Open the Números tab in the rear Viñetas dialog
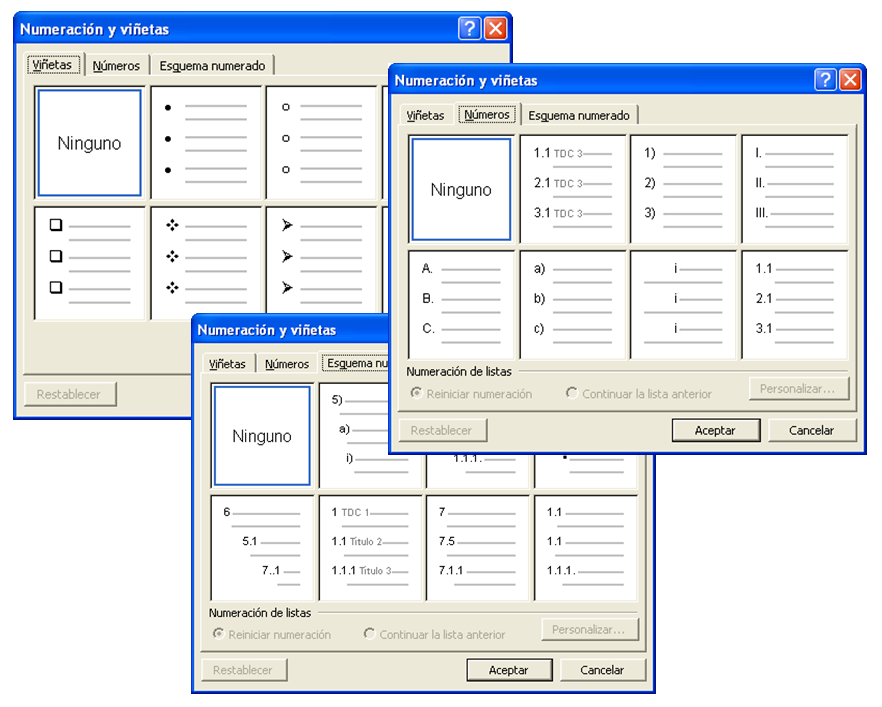Viewport: 882px width, 707px height. [116, 66]
